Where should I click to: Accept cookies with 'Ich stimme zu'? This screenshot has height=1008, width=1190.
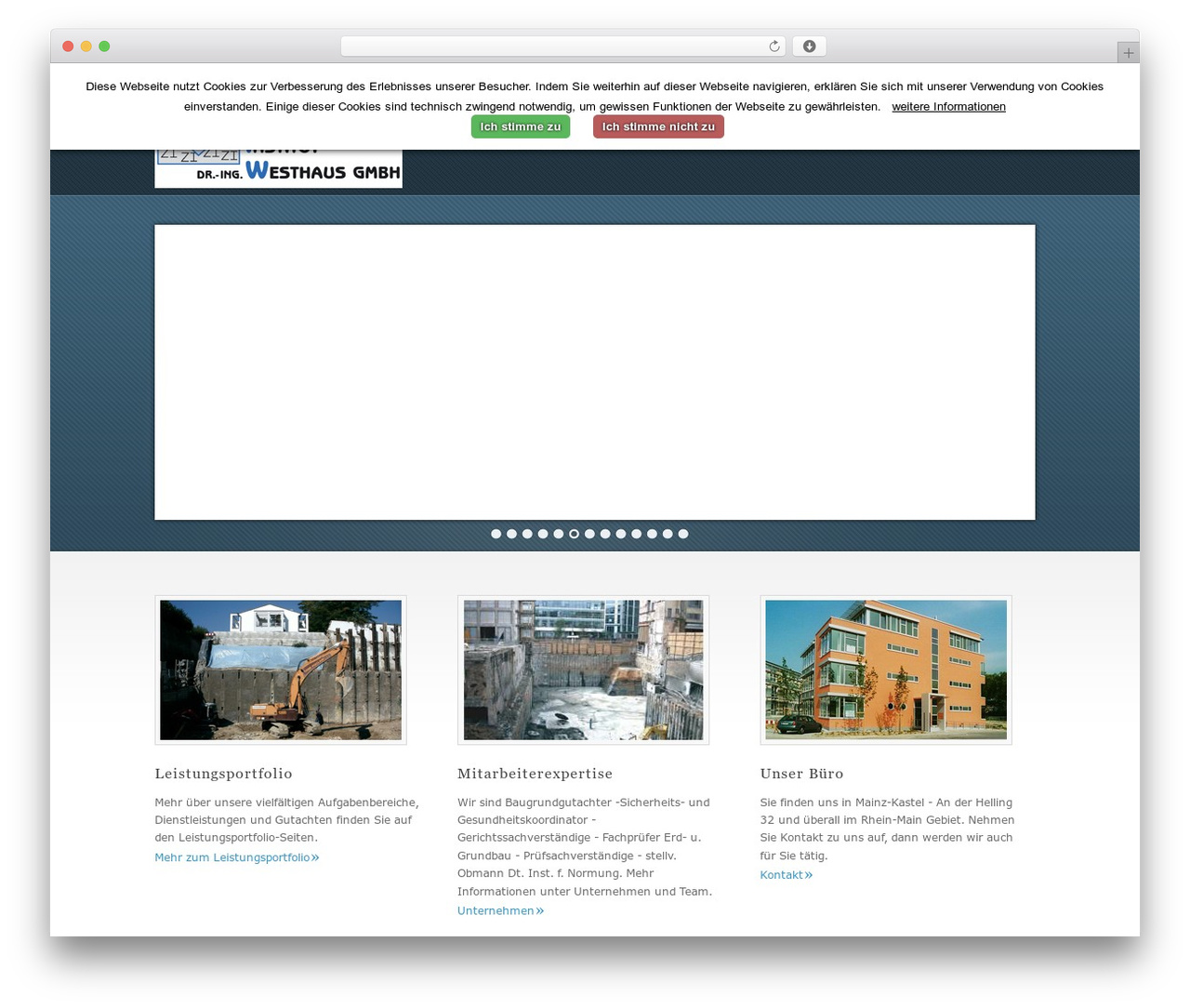pyautogui.click(x=521, y=126)
